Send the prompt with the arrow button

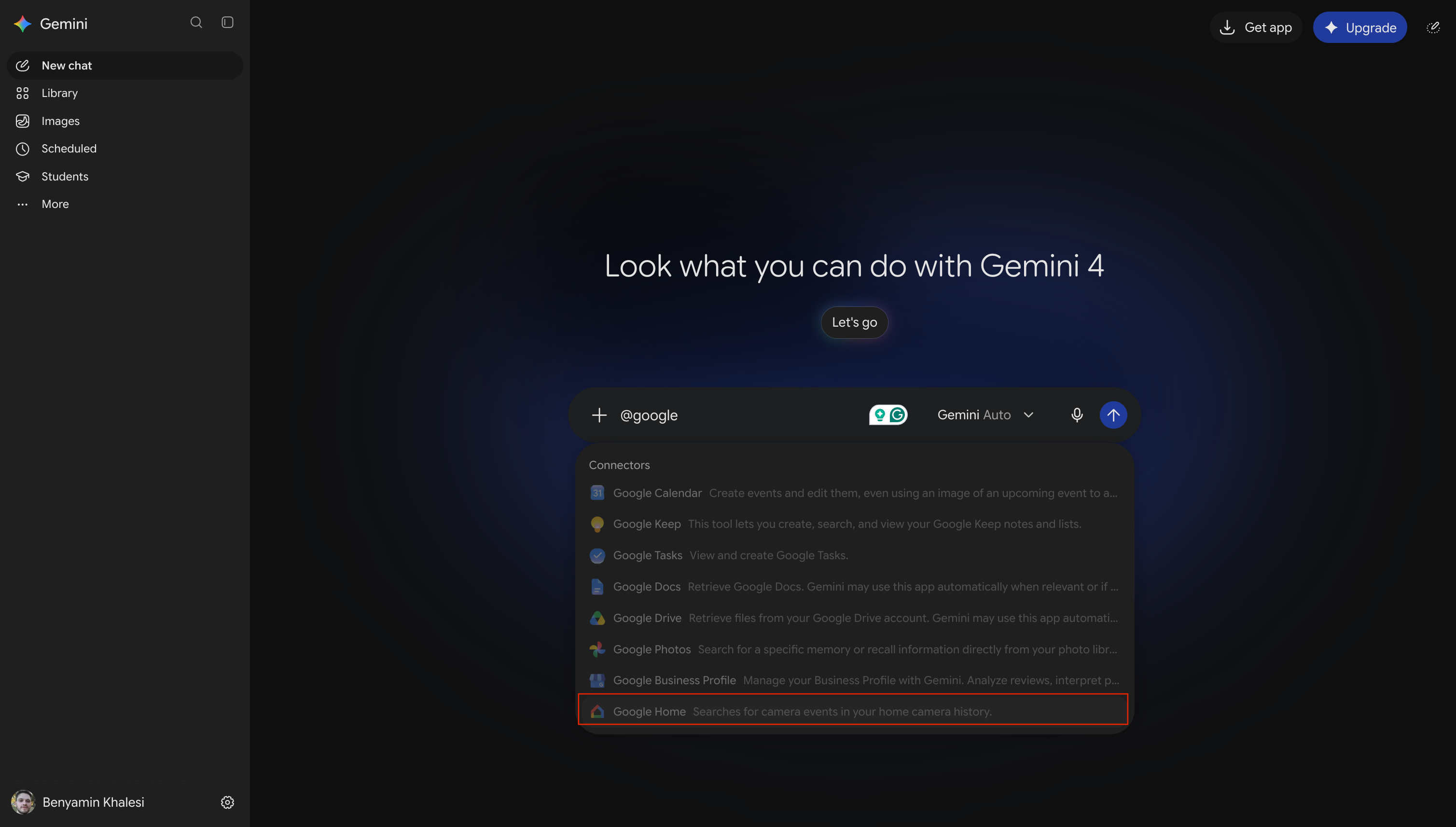coord(1113,415)
